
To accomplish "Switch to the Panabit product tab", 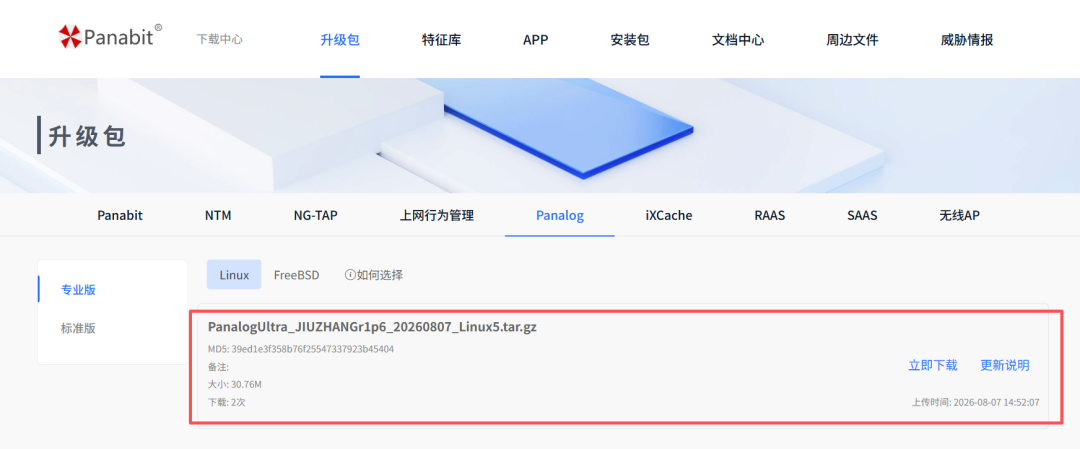I will [120, 216].
